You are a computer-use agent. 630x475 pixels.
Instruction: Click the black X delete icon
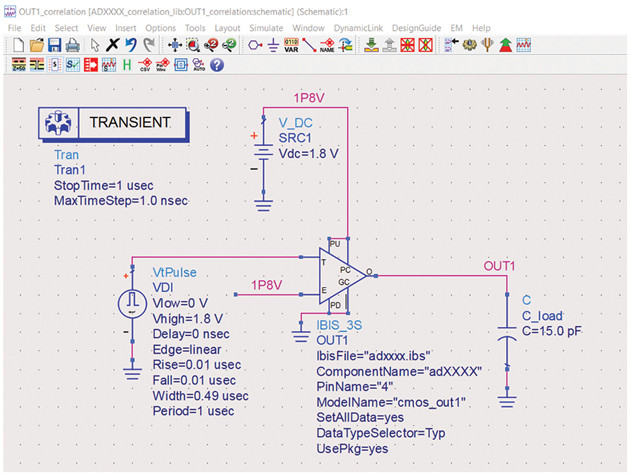(112, 45)
